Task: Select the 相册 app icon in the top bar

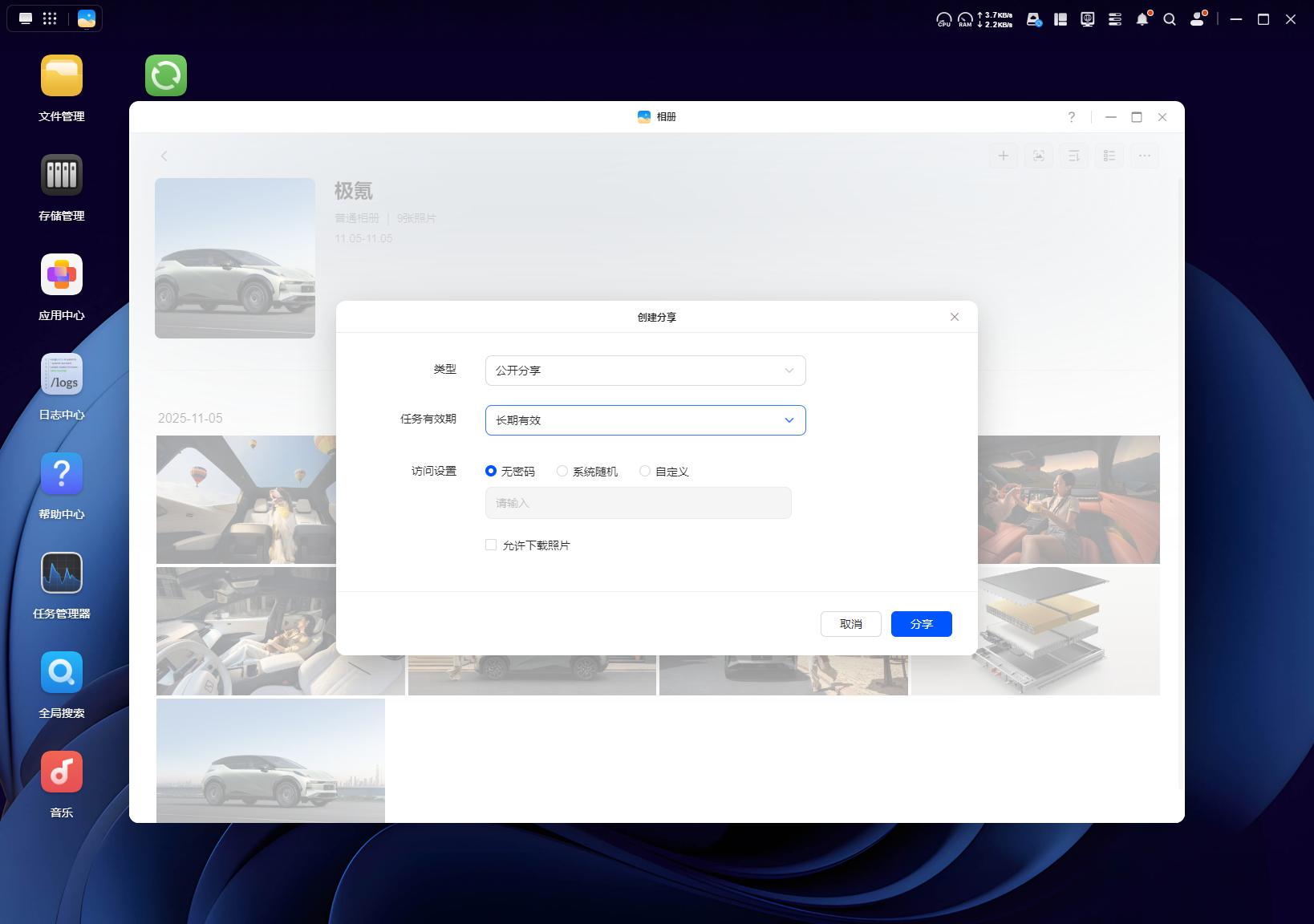Action: (87, 18)
